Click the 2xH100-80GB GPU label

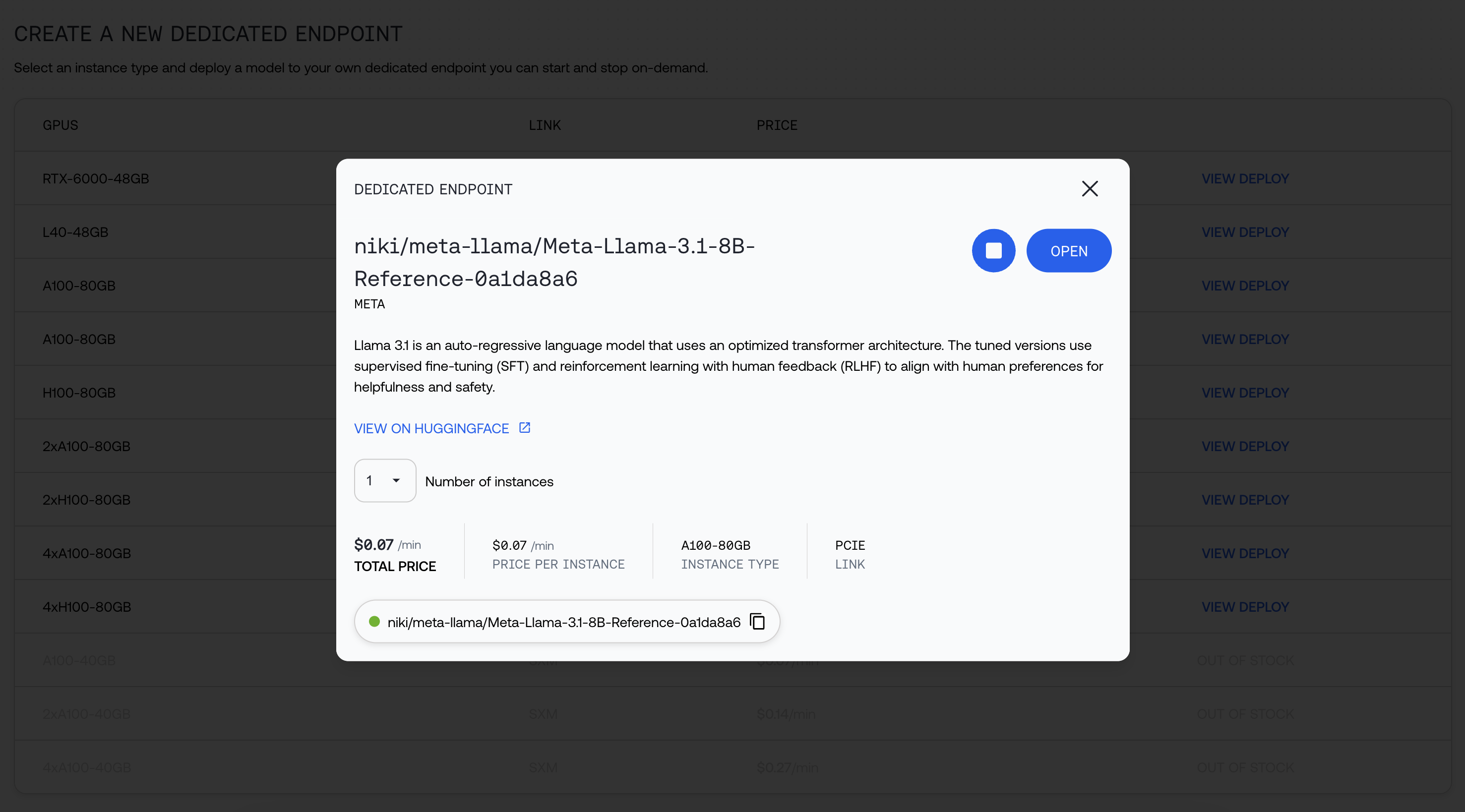pyautogui.click(x=86, y=500)
